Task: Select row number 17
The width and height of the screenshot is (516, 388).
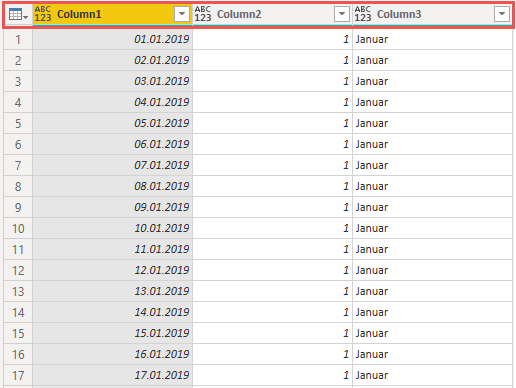Action: tap(18, 375)
